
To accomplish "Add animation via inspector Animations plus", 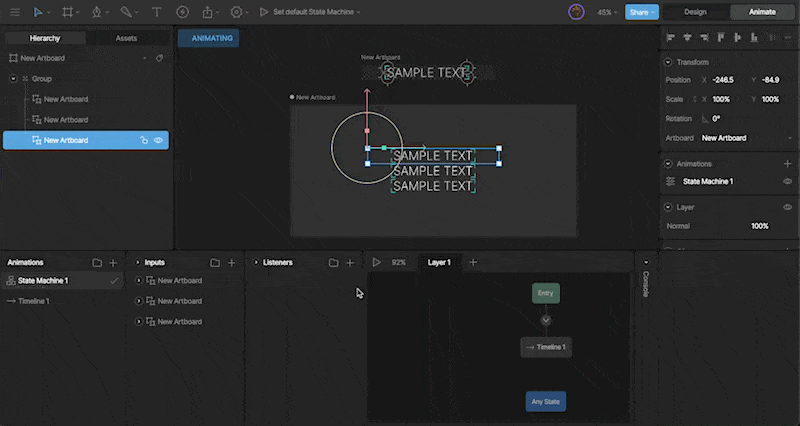I will pos(787,164).
